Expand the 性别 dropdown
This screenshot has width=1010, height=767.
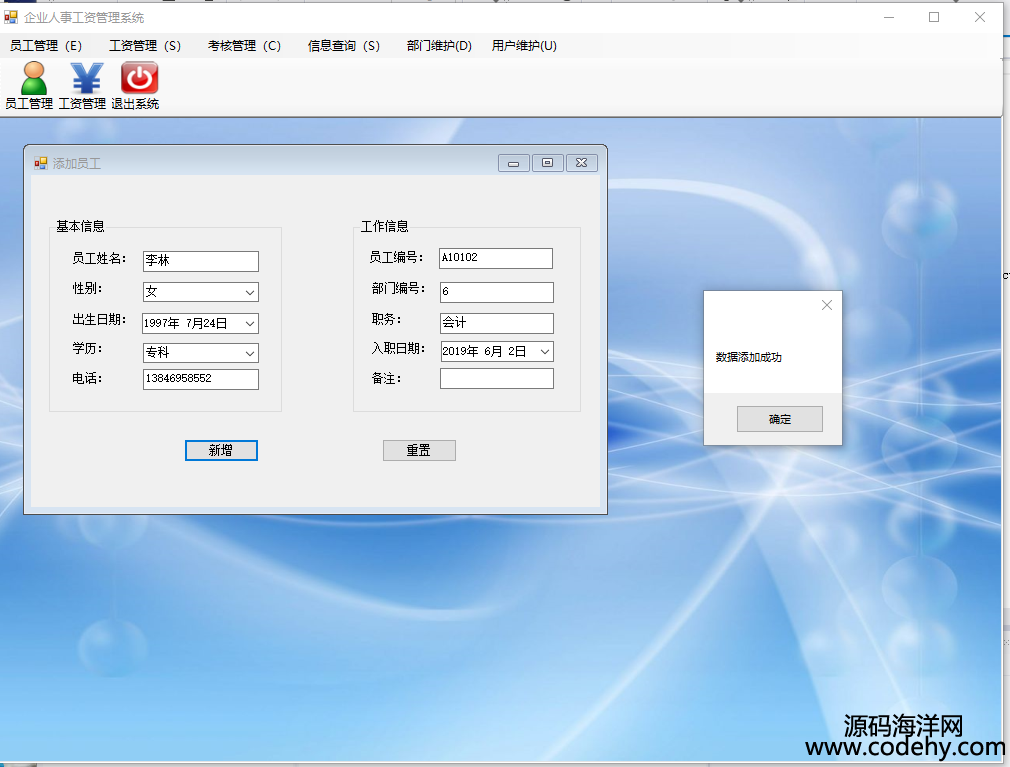click(249, 292)
